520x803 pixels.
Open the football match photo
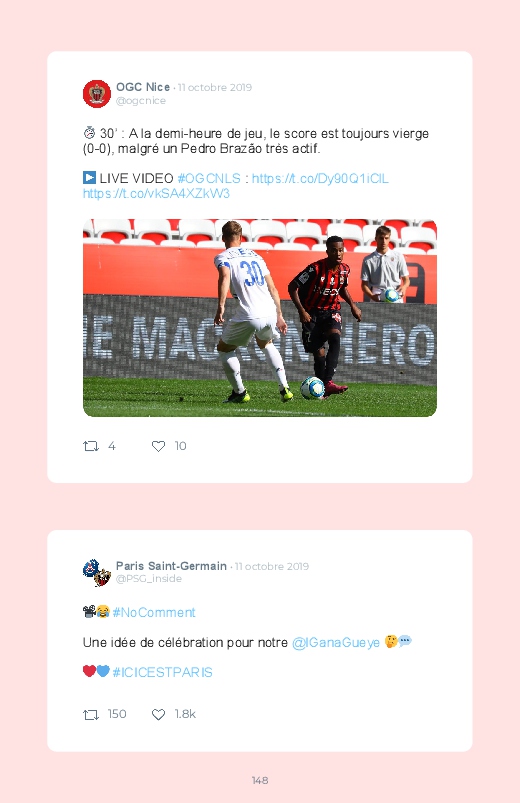pyautogui.click(x=260, y=318)
